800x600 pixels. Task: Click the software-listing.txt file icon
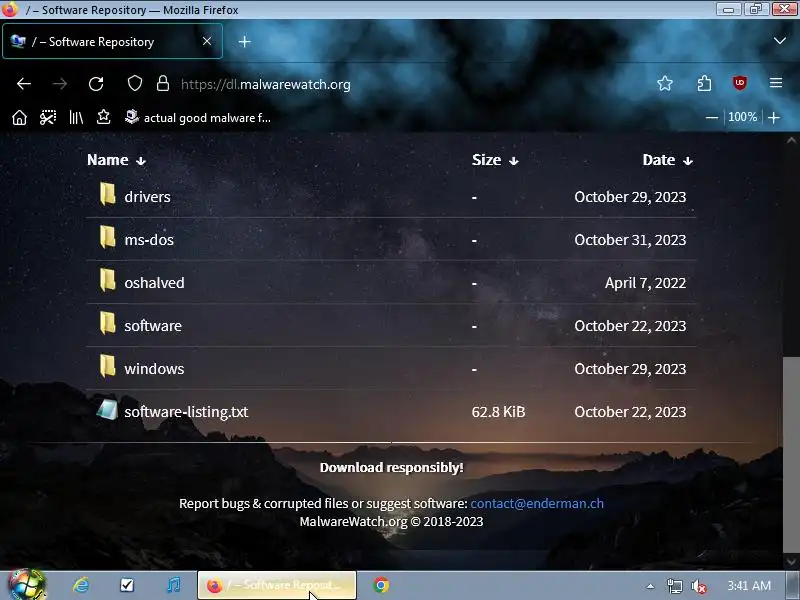pos(107,409)
